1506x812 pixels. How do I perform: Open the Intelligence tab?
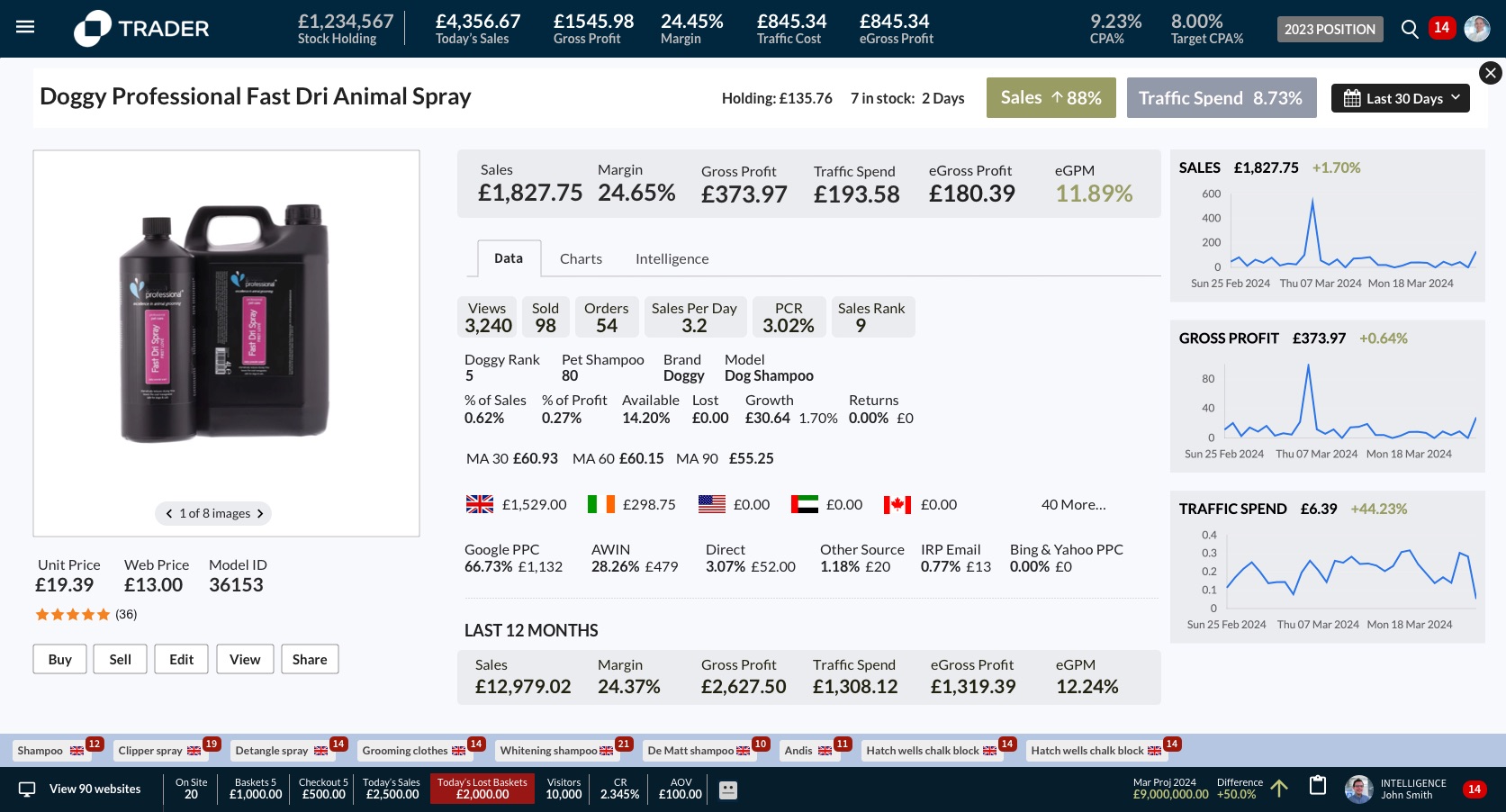click(x=672, y=259)
